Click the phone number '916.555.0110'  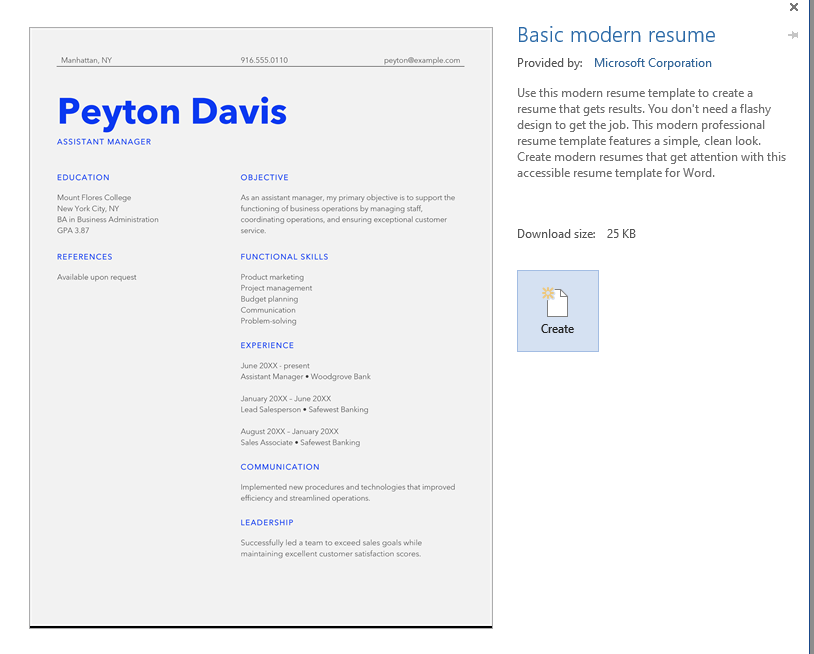point(264,60)
